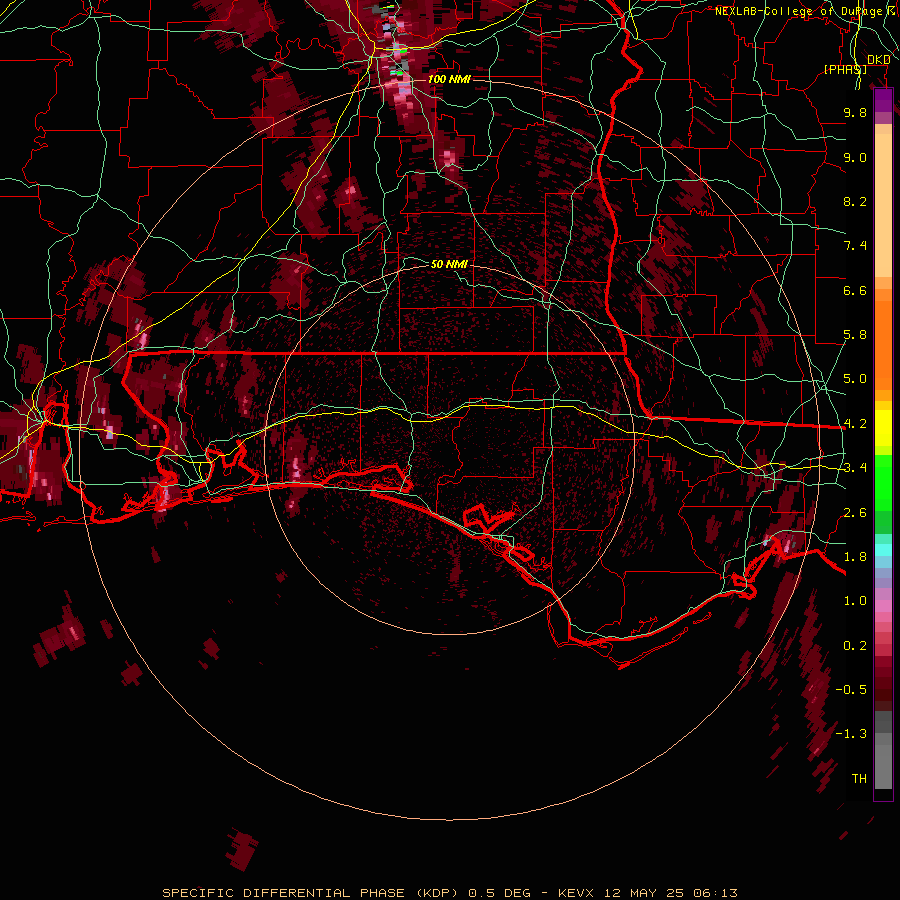Click the "50 NMI" range ring label
This screenshot has height=900, width=900.
pos(449,264)
